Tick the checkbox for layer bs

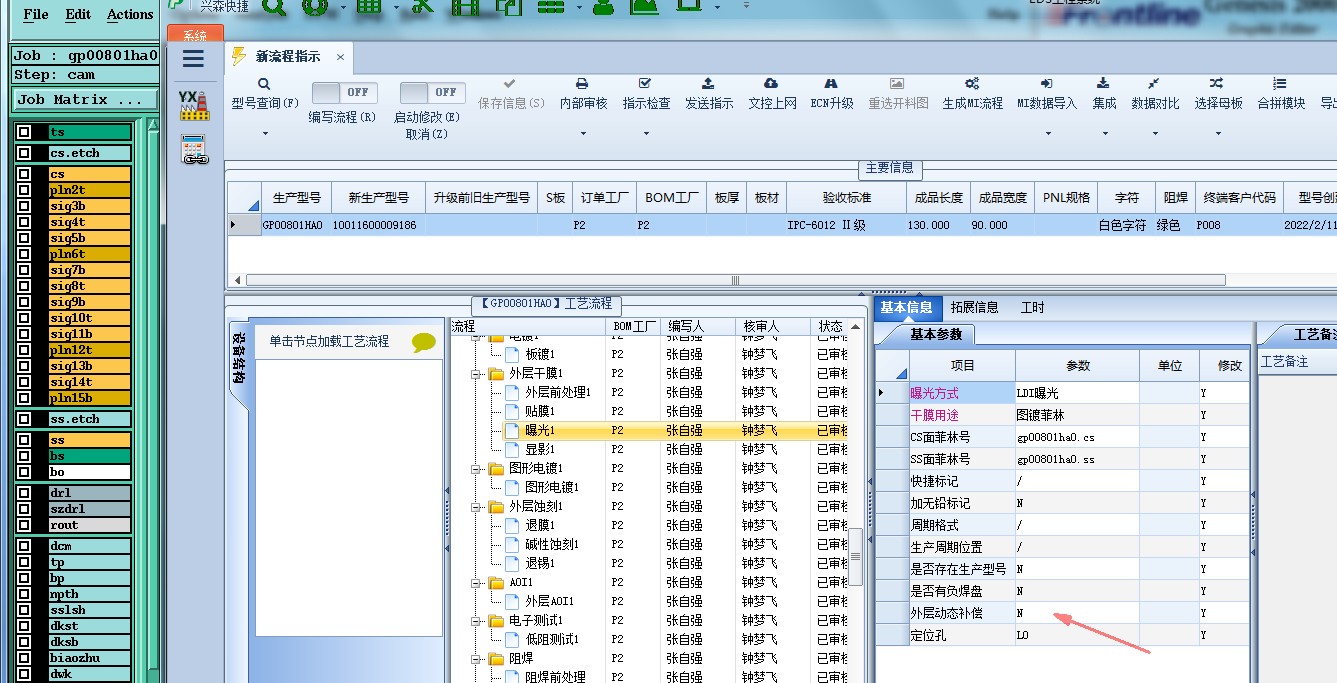24,456
